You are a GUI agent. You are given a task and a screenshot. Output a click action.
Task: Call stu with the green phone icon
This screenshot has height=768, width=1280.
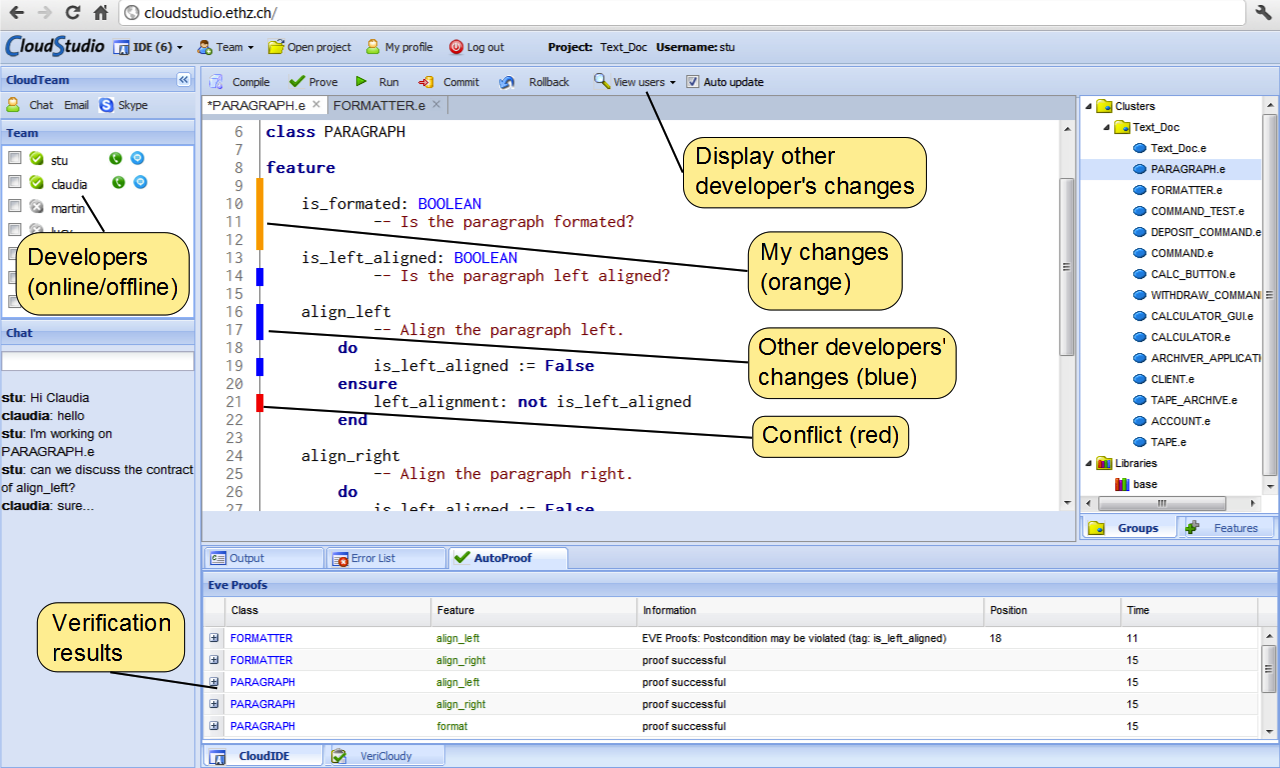(116, 158)
